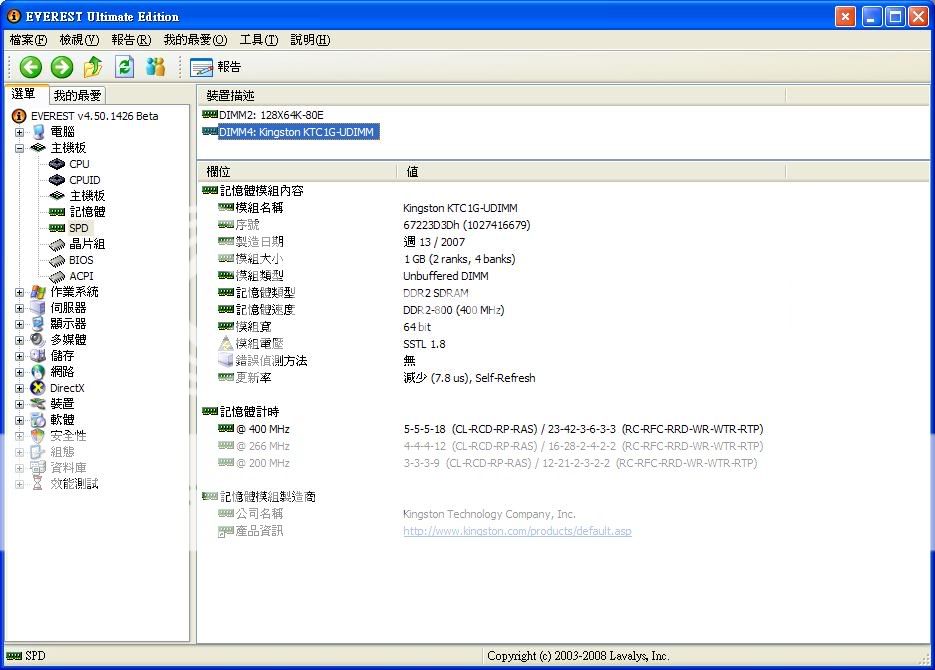
Task: Open the 晶片組 chipset tree item
Action: [x=87, y=244]
